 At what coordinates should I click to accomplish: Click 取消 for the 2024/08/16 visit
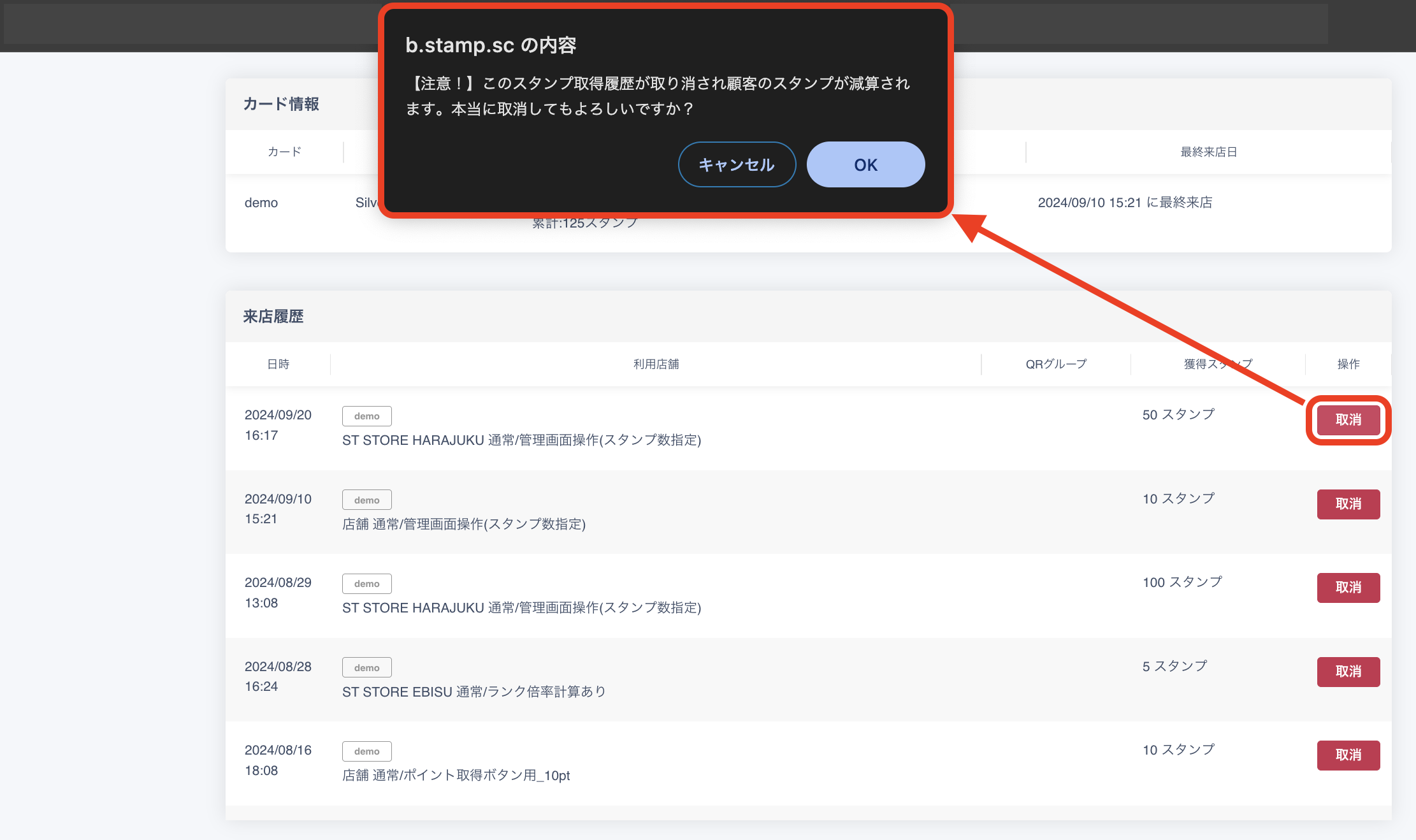1348,755
